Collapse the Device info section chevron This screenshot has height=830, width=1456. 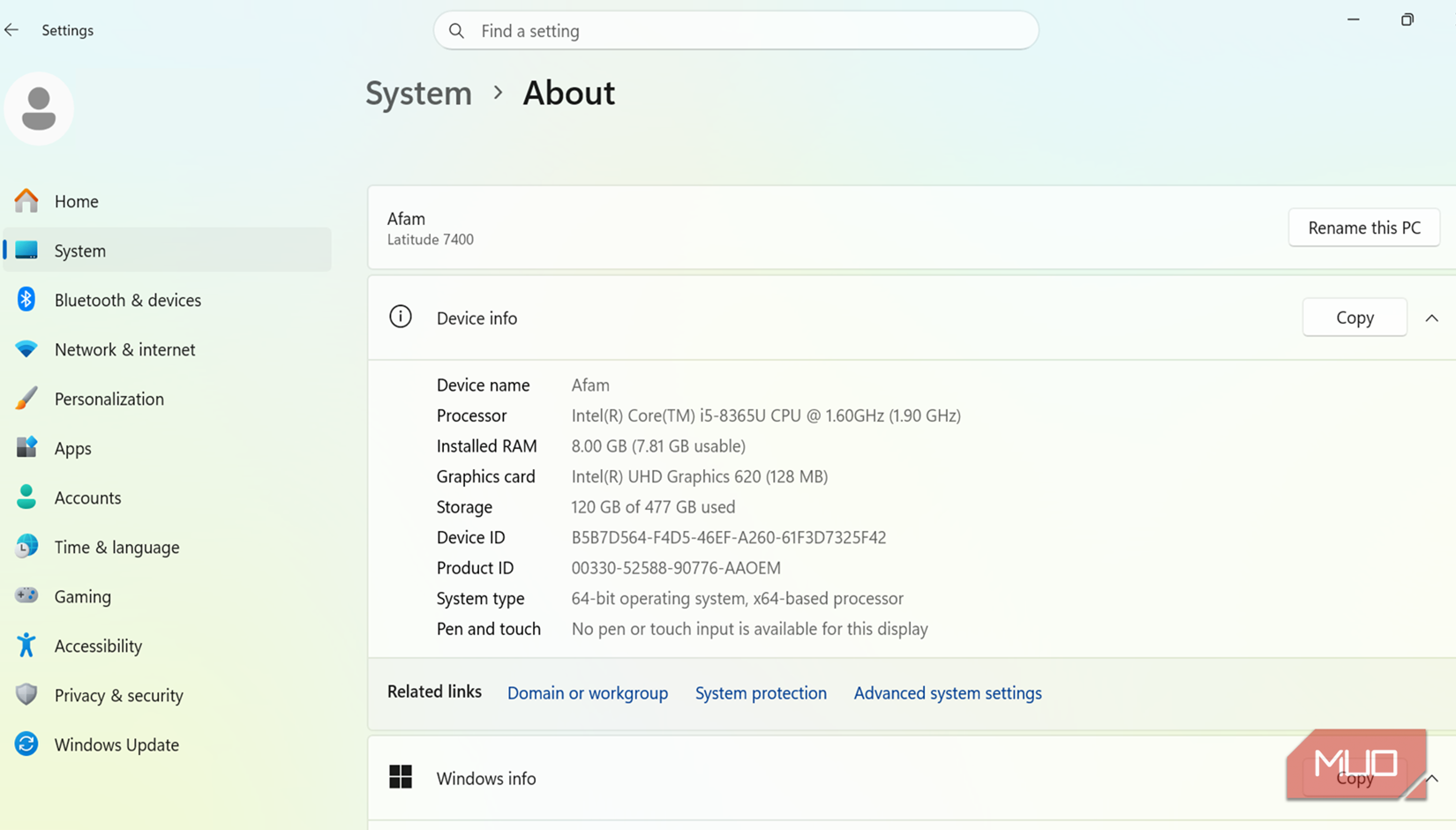[x=1431, y=318]
